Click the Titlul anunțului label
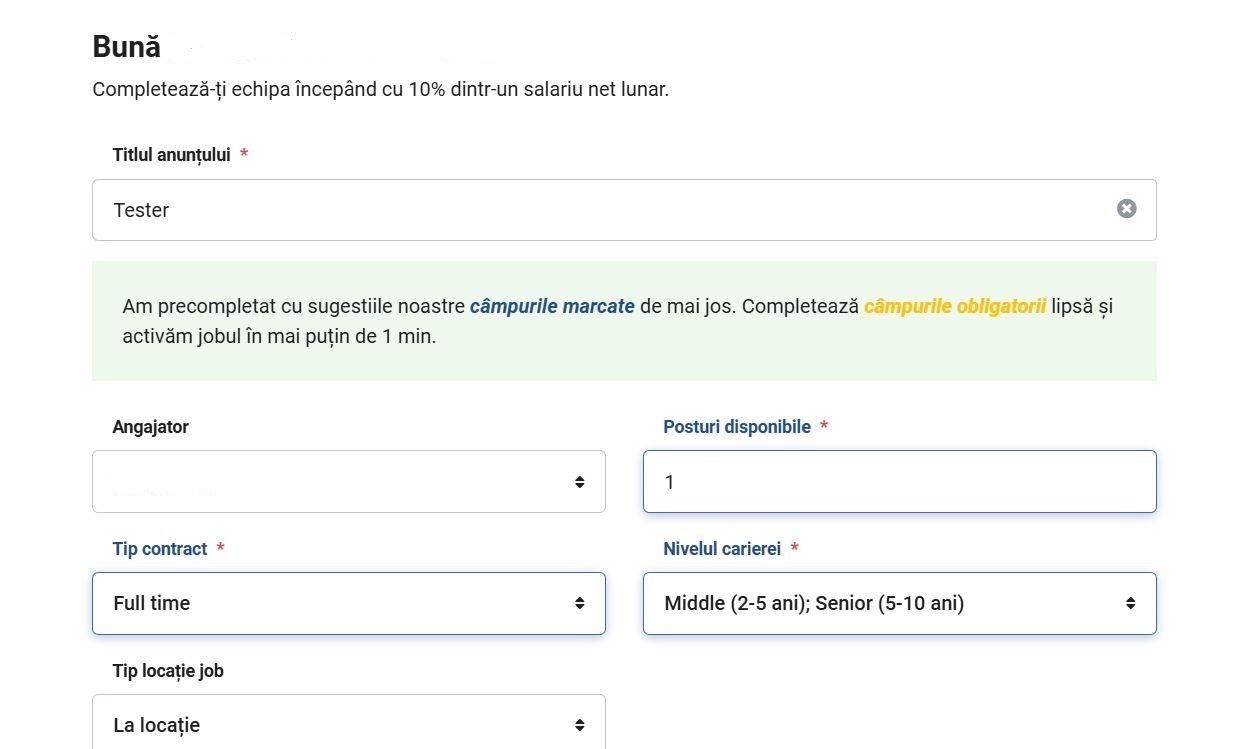 tap(171, 155)
